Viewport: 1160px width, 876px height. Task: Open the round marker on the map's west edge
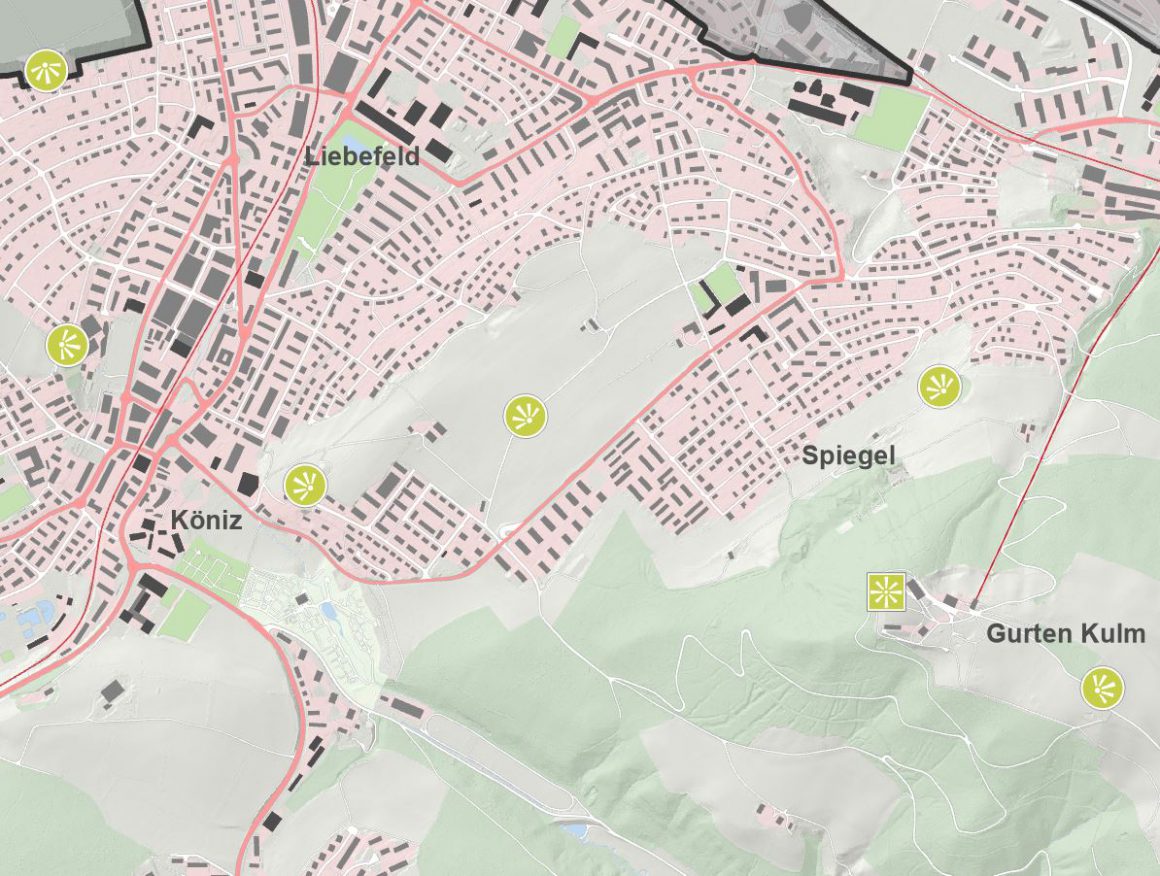pyautogui.click(x=67, y=345)
